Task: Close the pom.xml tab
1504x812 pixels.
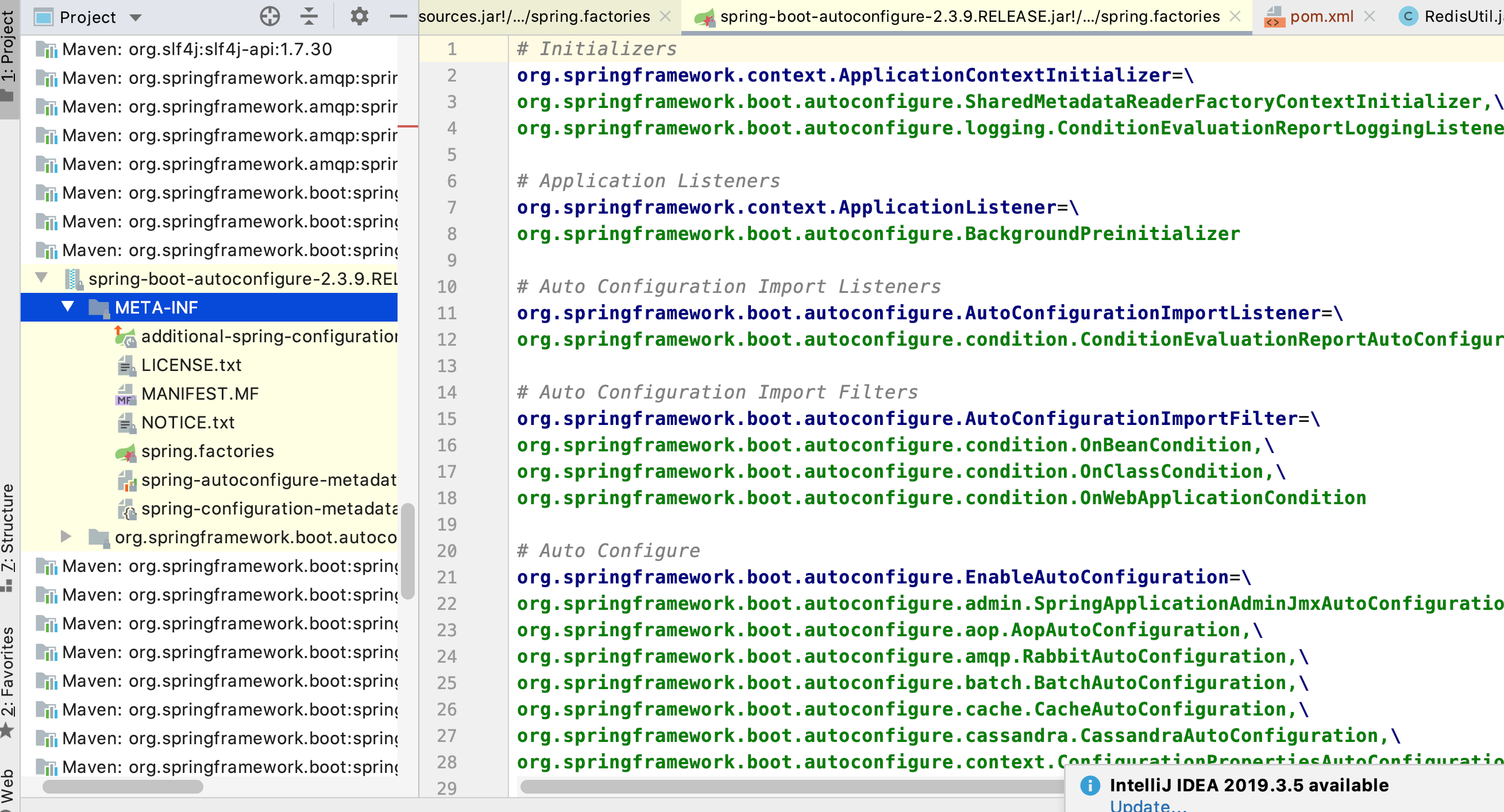Action: pos(1369,16)
